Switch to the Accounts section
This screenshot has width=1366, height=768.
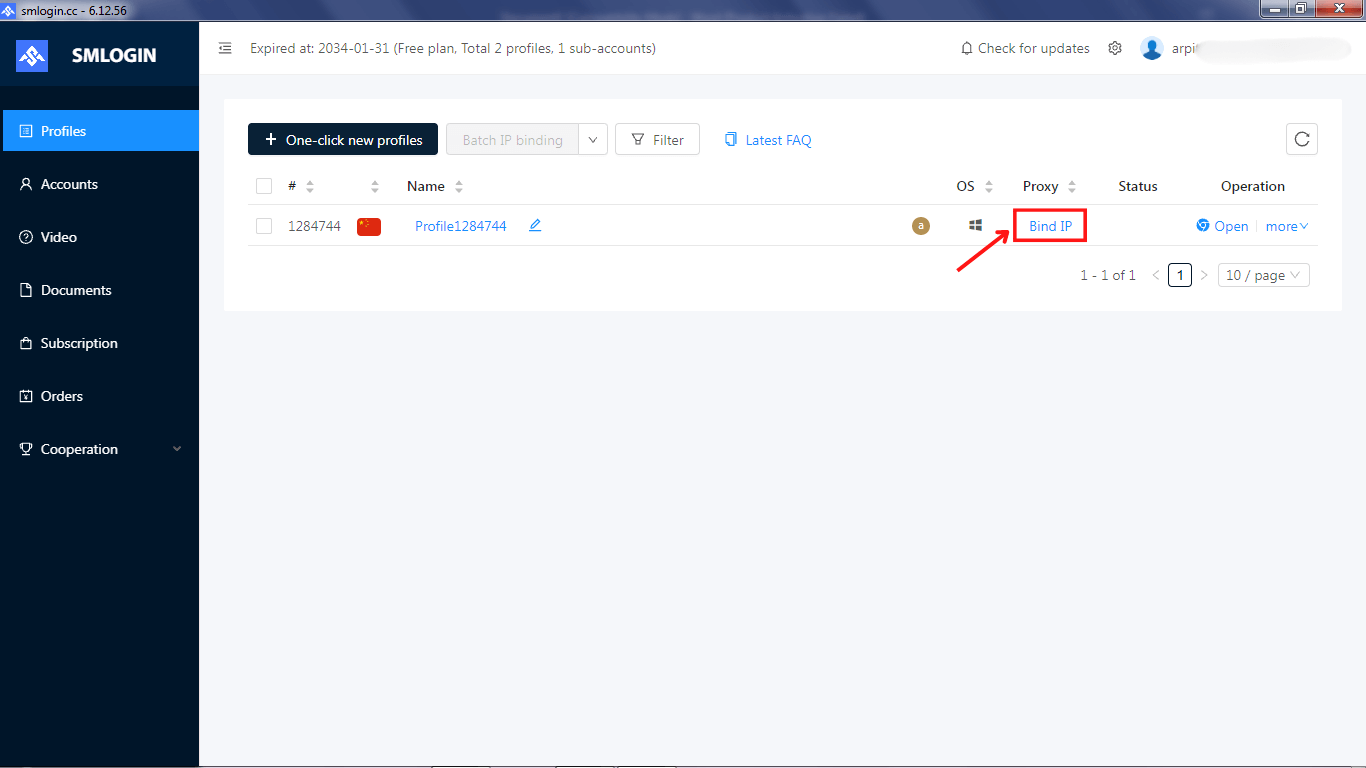pyautogui.click(x=68, y=183)
